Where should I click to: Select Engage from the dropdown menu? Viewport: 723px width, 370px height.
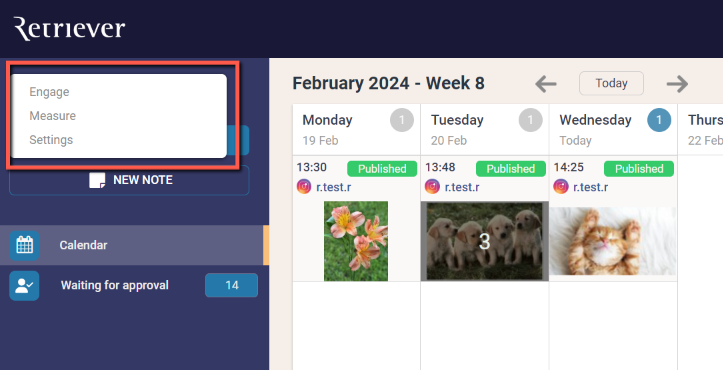click(49, 92)
